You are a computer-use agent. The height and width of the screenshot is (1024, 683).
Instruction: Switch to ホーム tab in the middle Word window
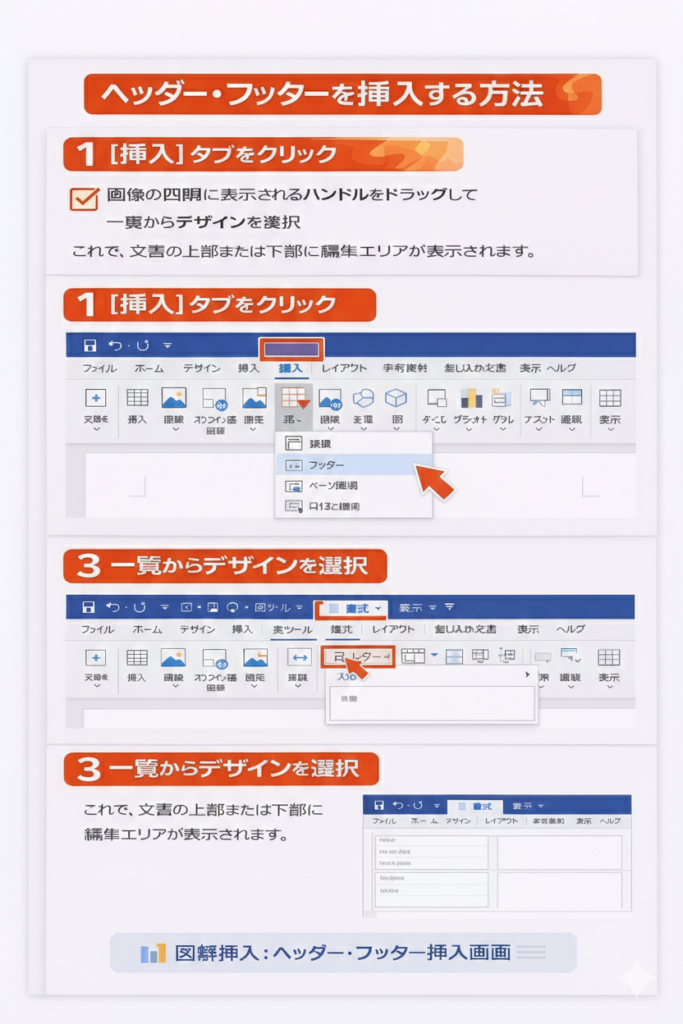[x=147, y=630]
